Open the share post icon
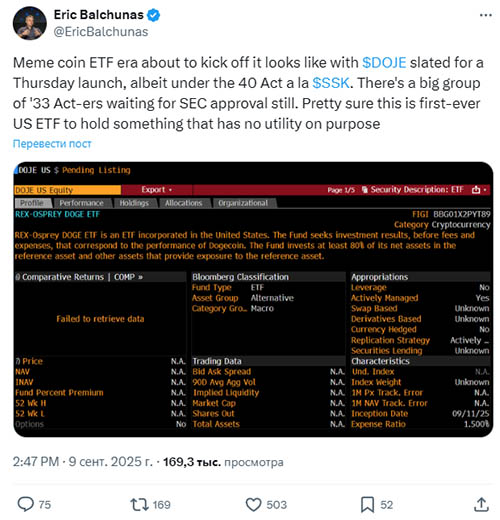The image size is (500, 520). pos(481,504)
